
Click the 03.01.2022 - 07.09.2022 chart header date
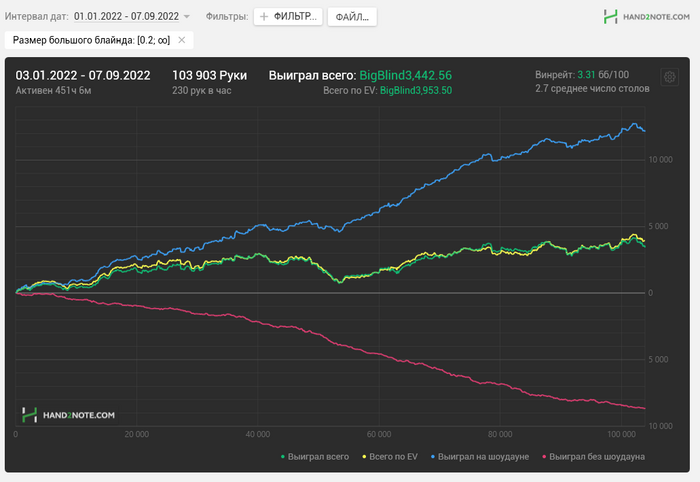point(83,75)
